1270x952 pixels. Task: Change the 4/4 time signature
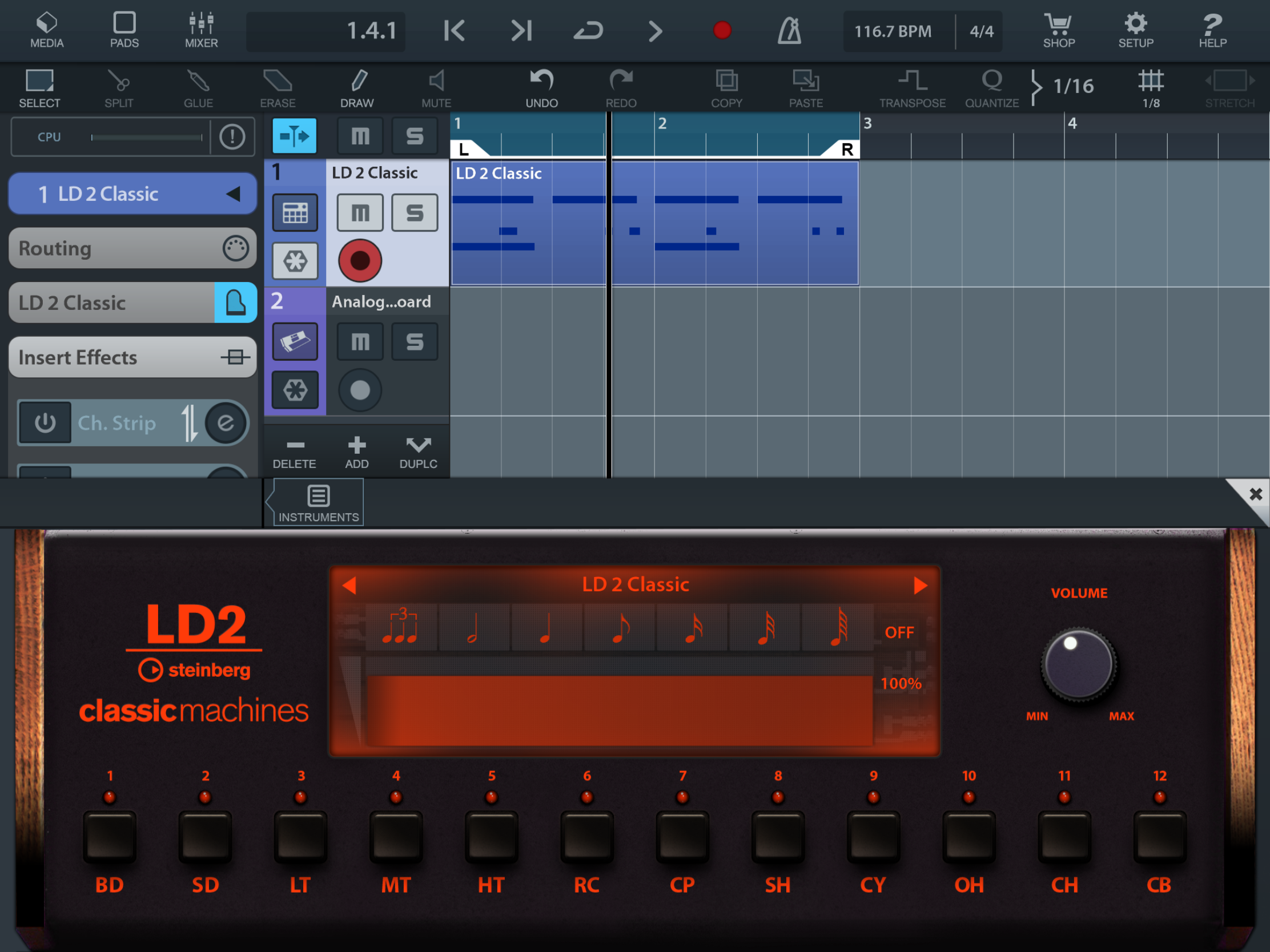click(x=981, y=31)
